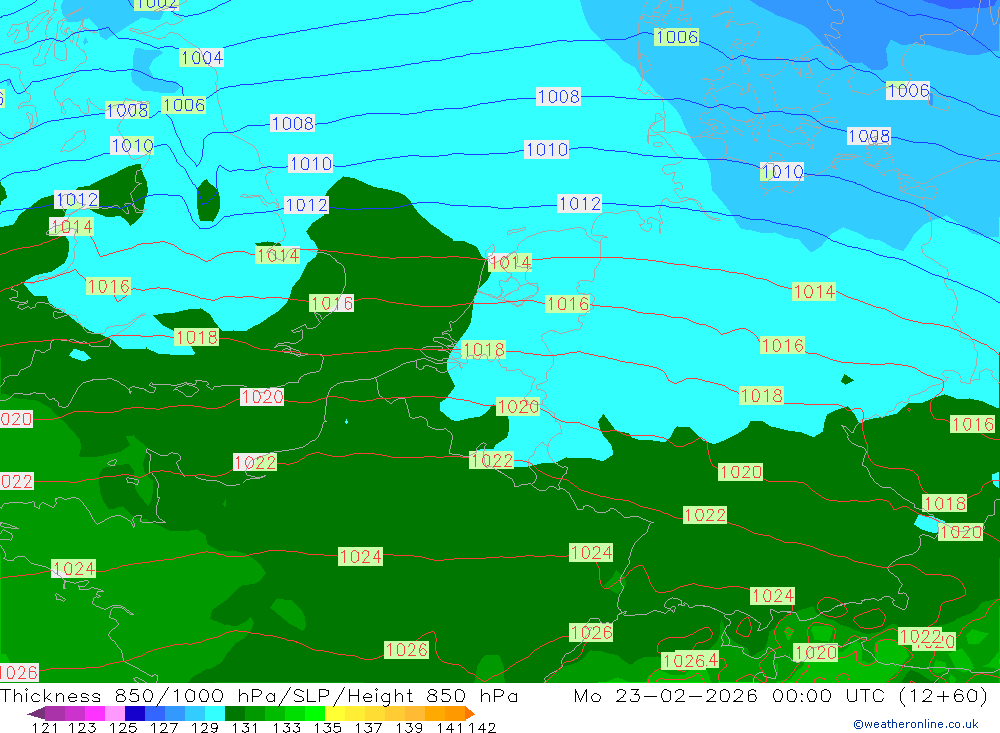Click the 127 legend value

164,728
